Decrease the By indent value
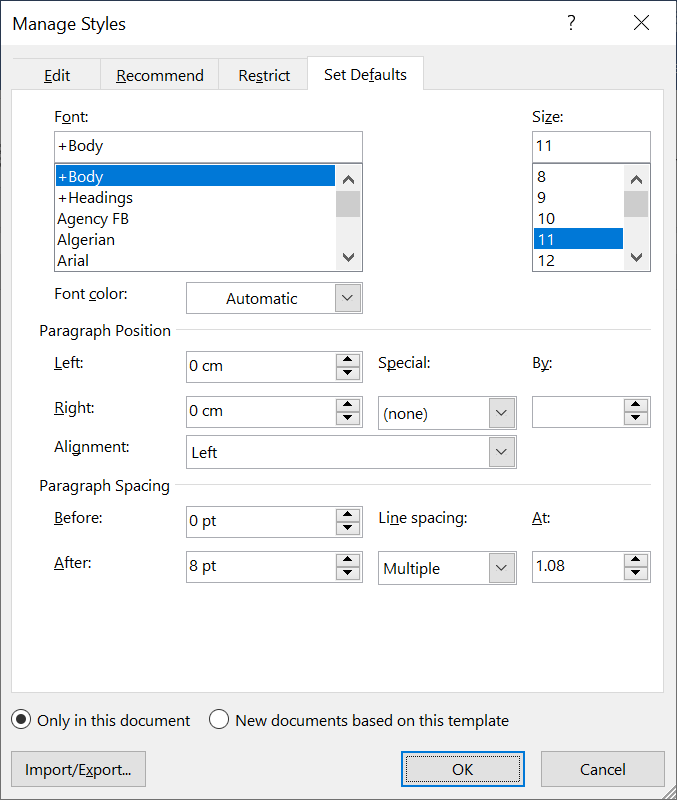Viewport: 677px width, 800px height. (636, 418)
